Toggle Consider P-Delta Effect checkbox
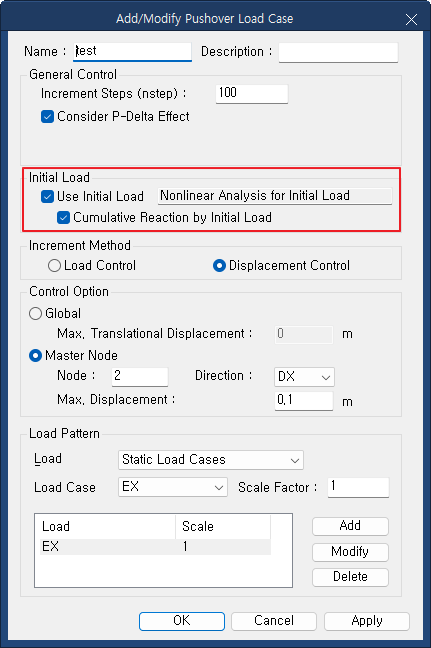This screenshot has width=431, height=648. point(48,117)
